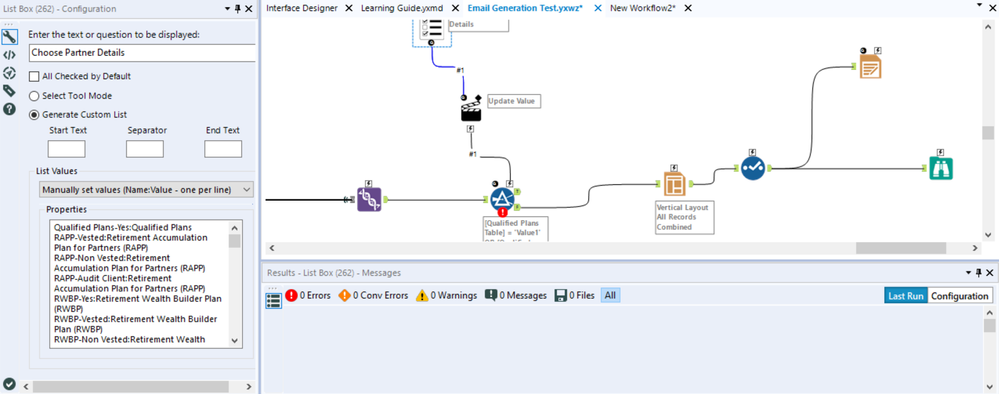
Task: Click the Configuration button in Results
Action: point(959,296)
